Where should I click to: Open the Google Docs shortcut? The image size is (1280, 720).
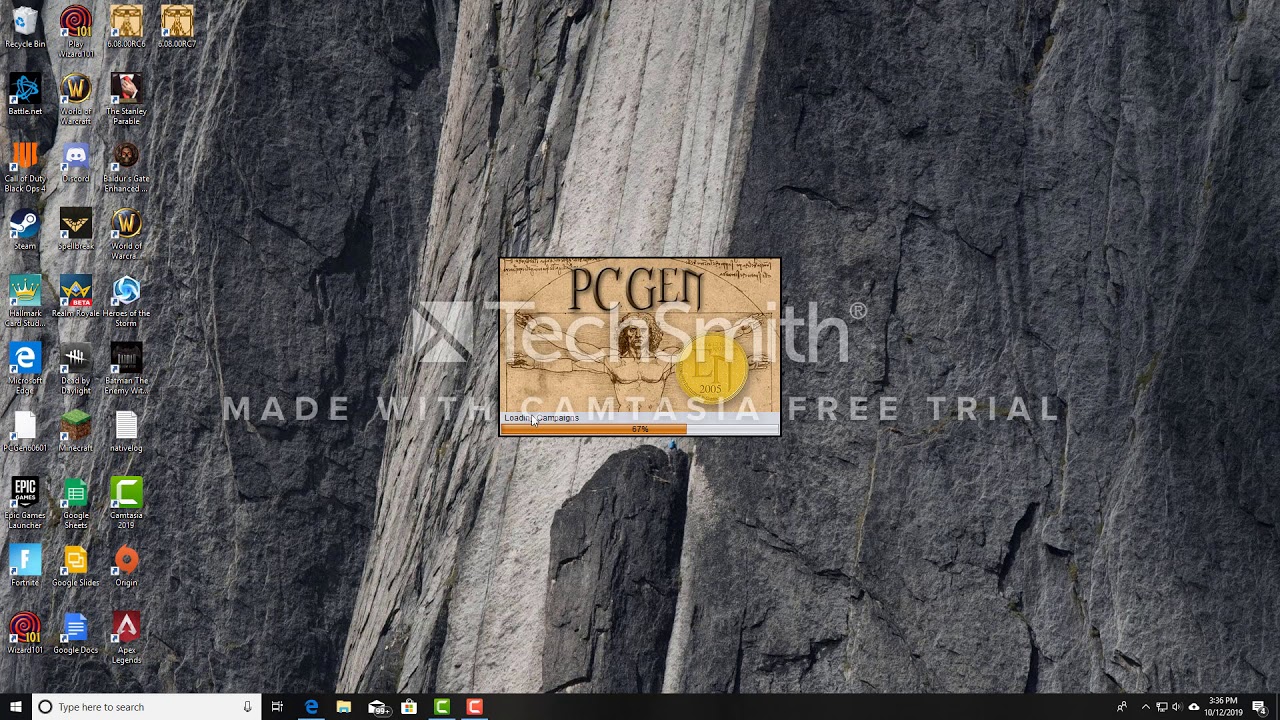pyautogui.click(x=76, y=633)
